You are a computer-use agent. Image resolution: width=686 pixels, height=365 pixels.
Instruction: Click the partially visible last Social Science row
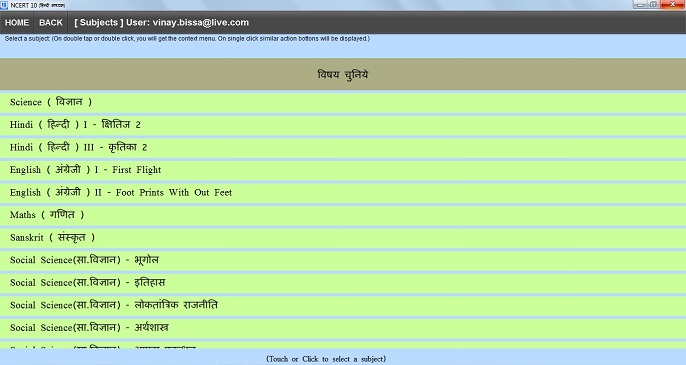tap(343, 345)
